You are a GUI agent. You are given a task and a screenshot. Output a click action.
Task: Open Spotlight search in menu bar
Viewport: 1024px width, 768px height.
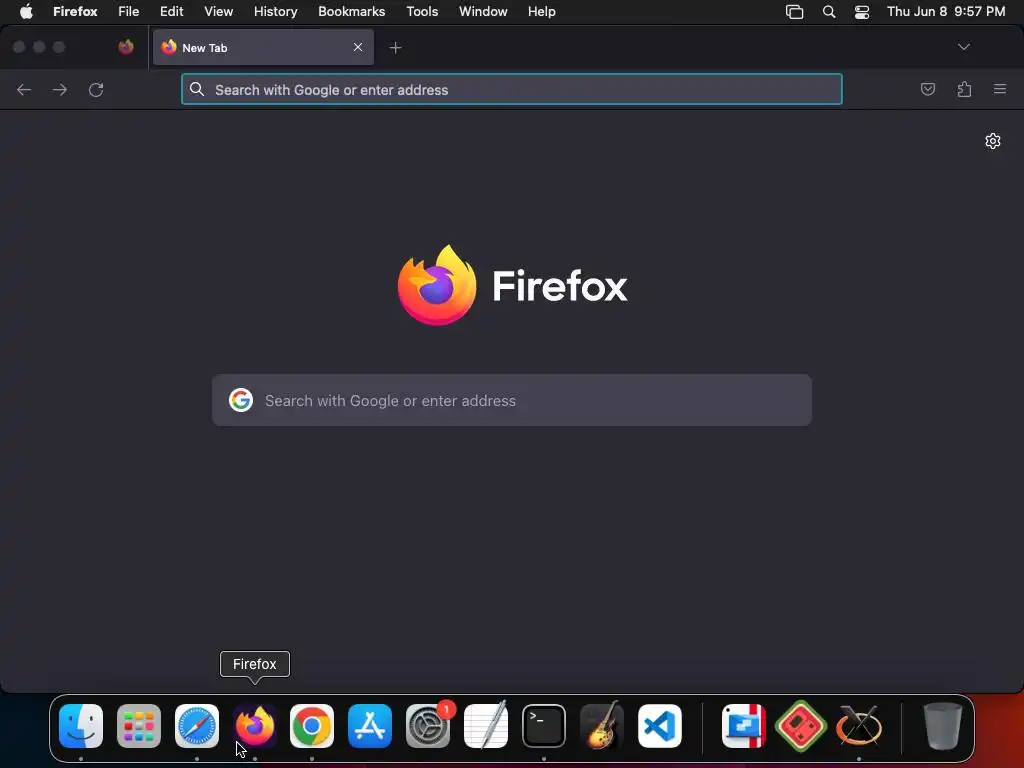[829, 12]
